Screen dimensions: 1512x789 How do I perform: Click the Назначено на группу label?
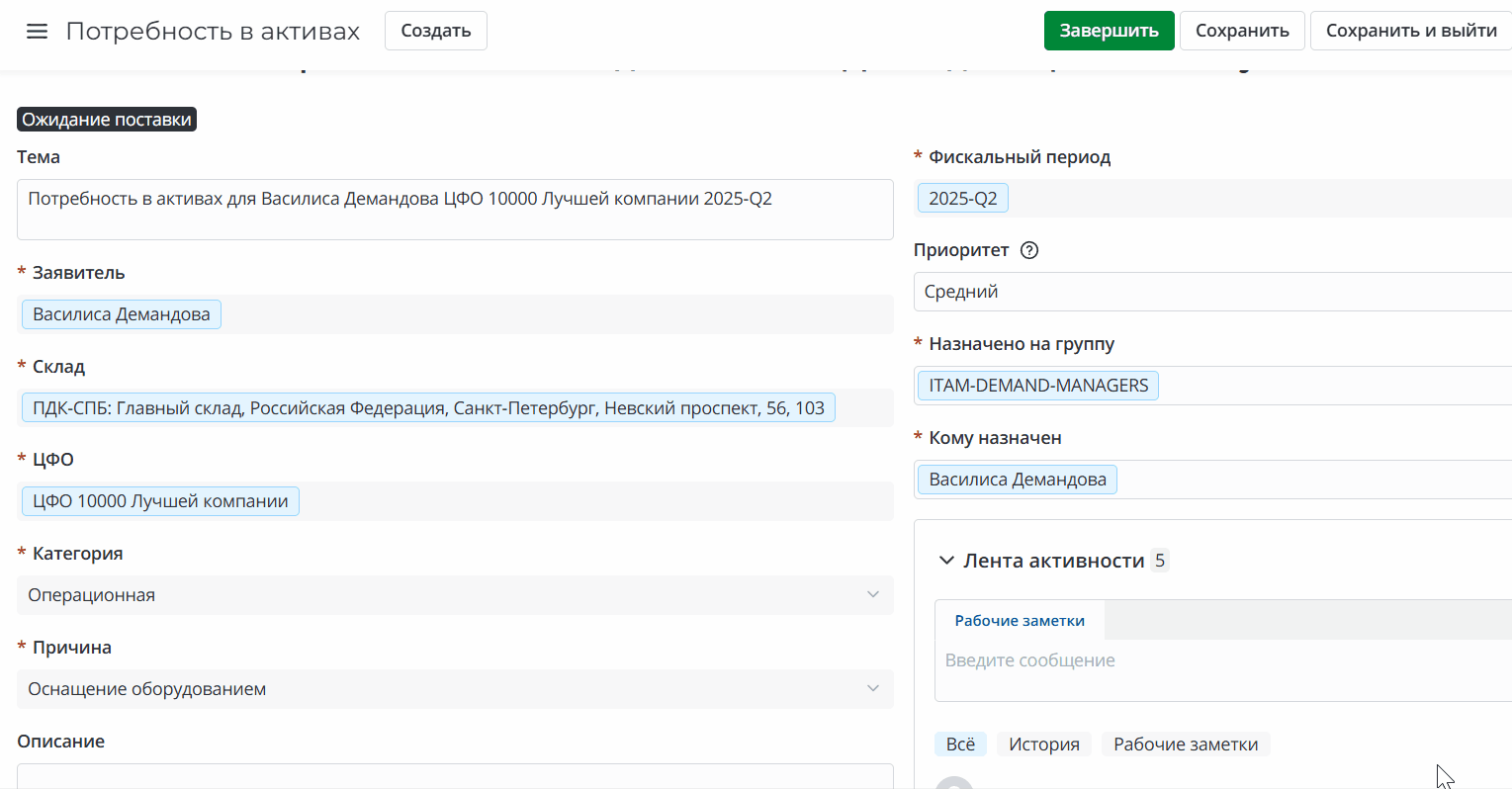pos(1022,344)
